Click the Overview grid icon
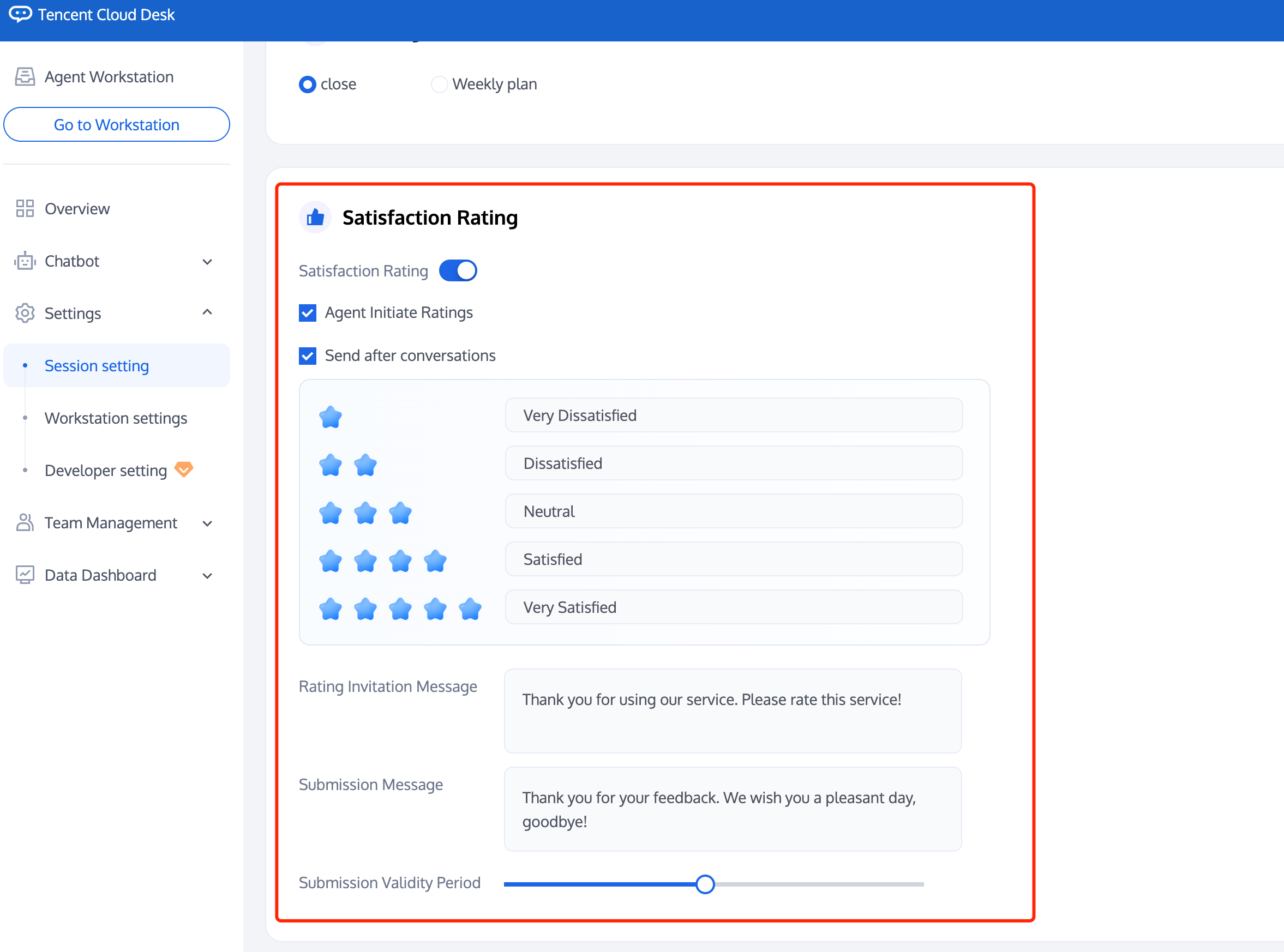The width and height of the screenshot is (1284, 952). 25,209
